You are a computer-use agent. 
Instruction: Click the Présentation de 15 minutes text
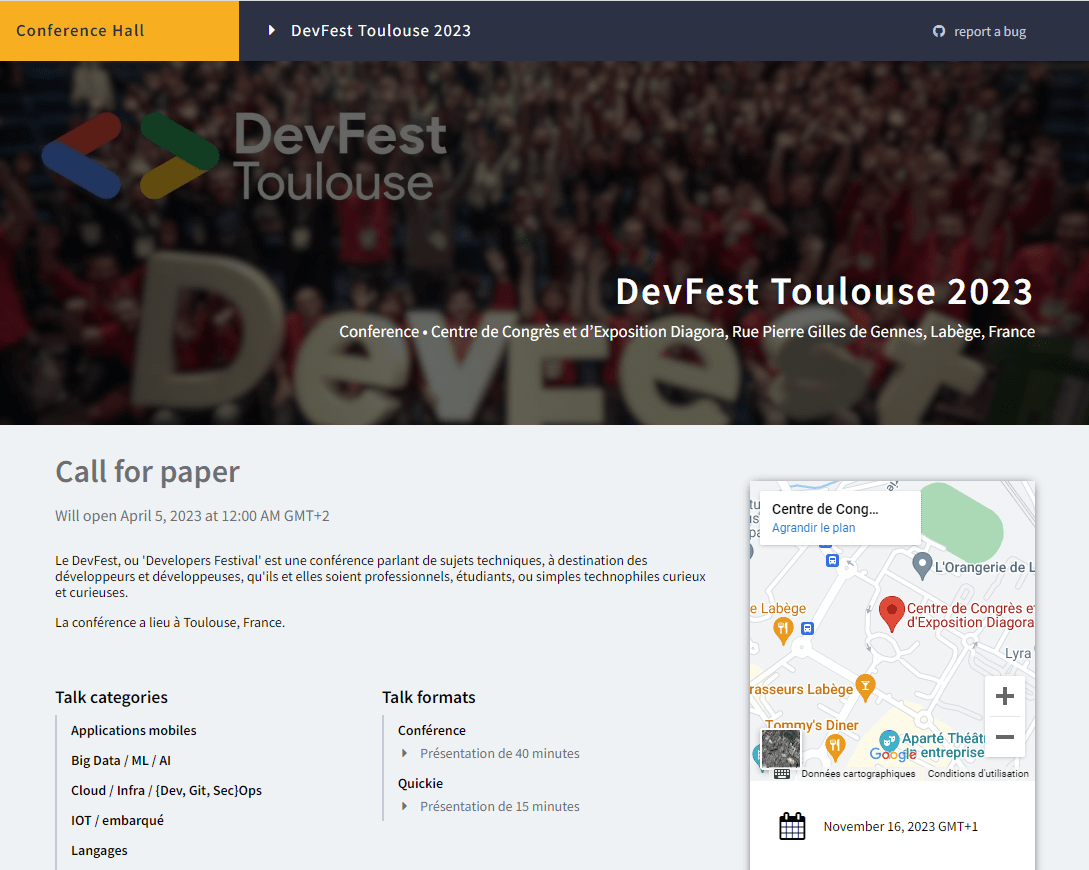pyautogui.click(x=499, y=806)
